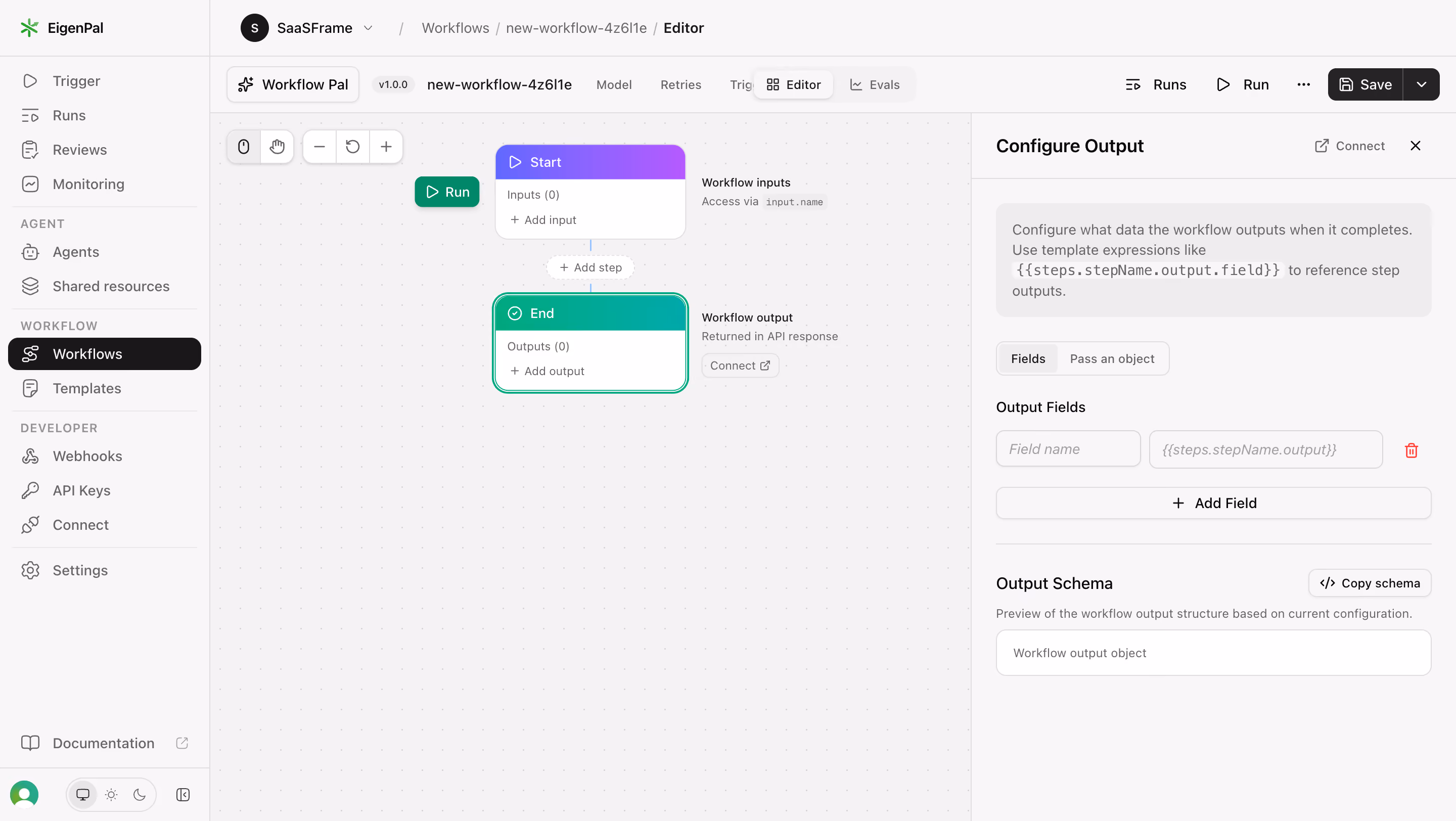Click the Outputs (0) label
Image resolution: width=1456 pixels, height=821 pixels.
pos(538,346)
